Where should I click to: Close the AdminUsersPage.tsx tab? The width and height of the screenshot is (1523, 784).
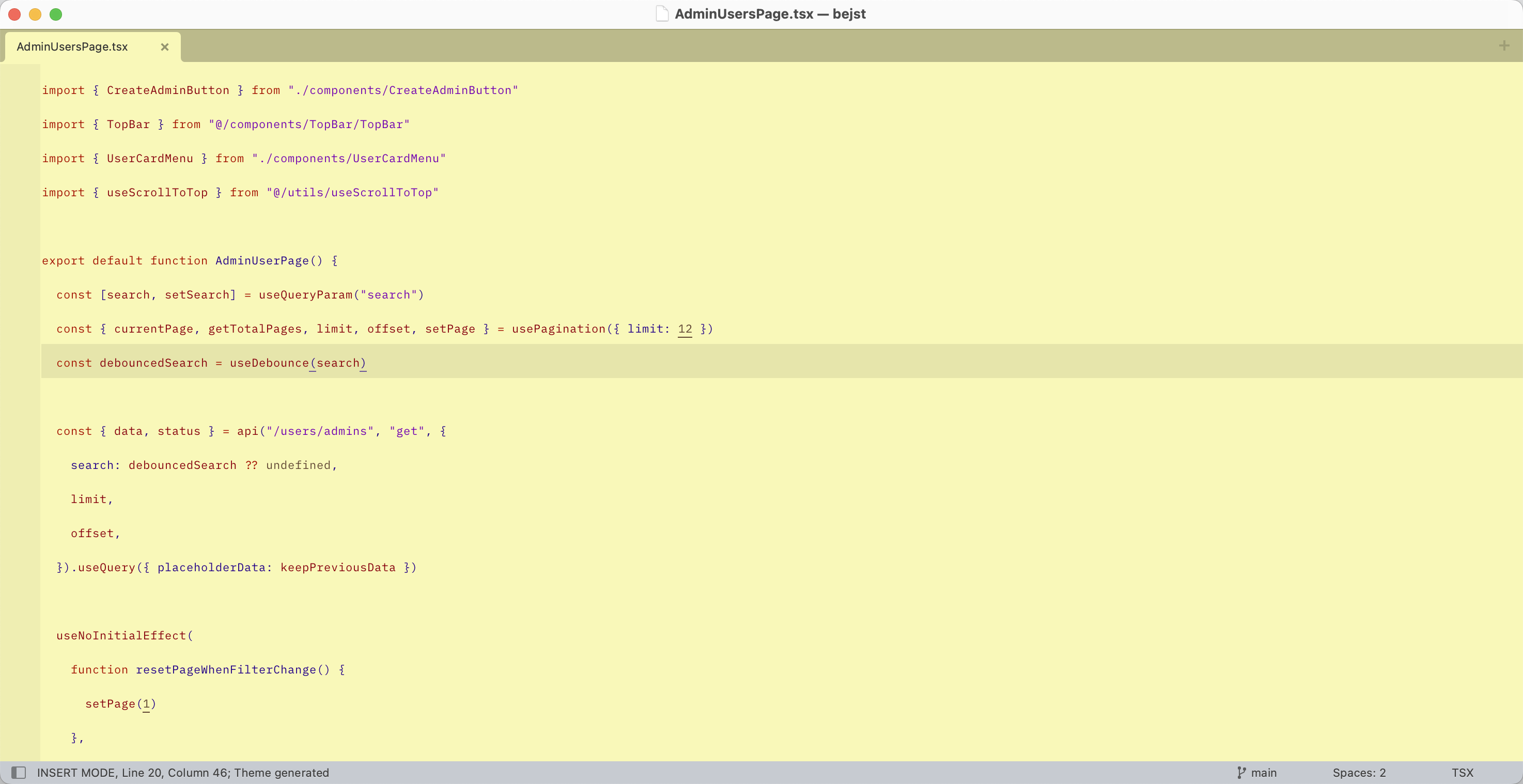tap(165, 46)
